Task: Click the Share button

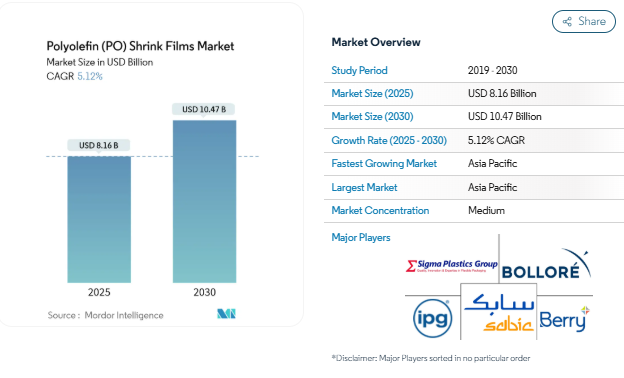Action: 583,21
